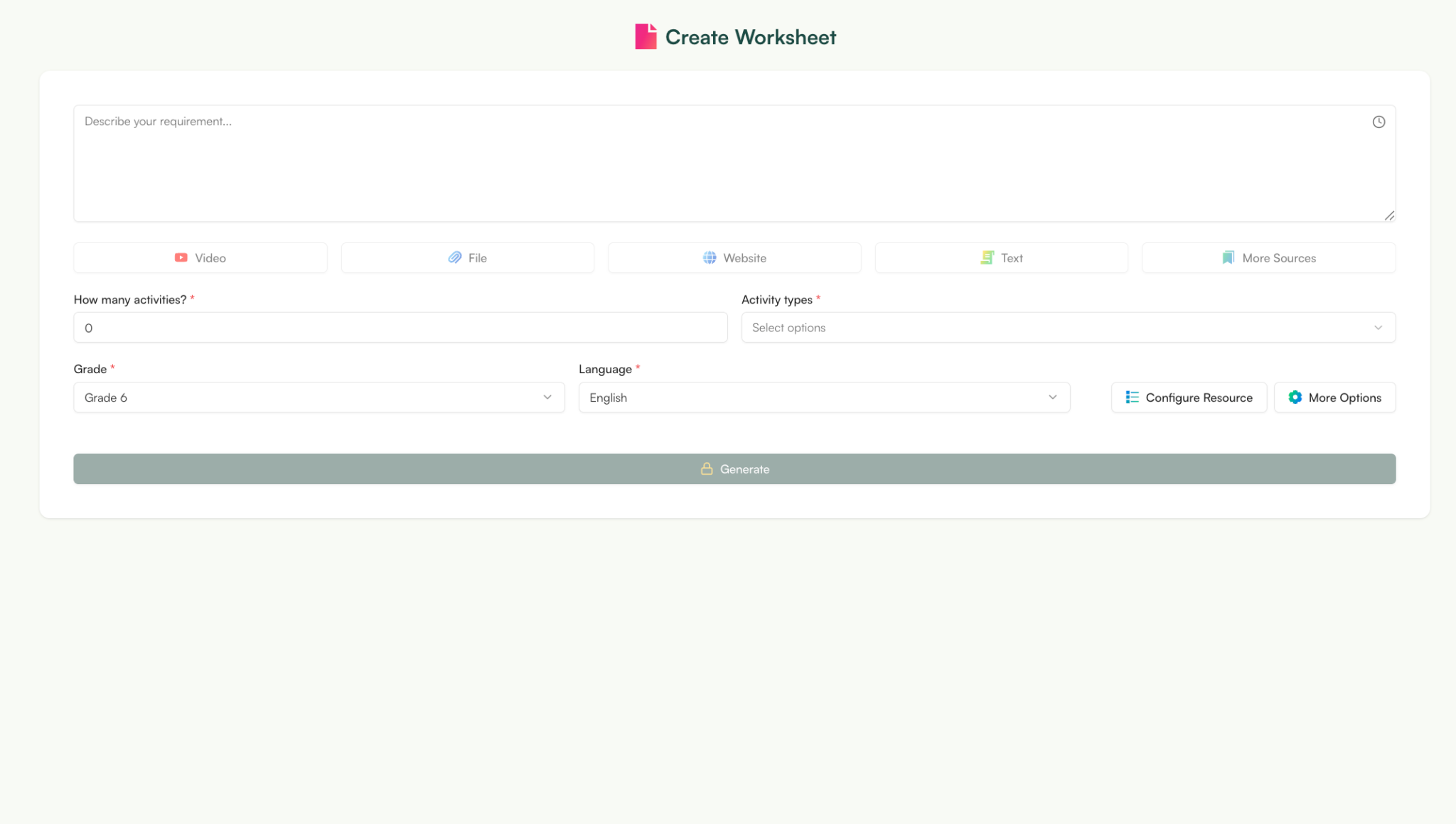
Task: Select the Website globe icon
Action: tap(709, 257)
